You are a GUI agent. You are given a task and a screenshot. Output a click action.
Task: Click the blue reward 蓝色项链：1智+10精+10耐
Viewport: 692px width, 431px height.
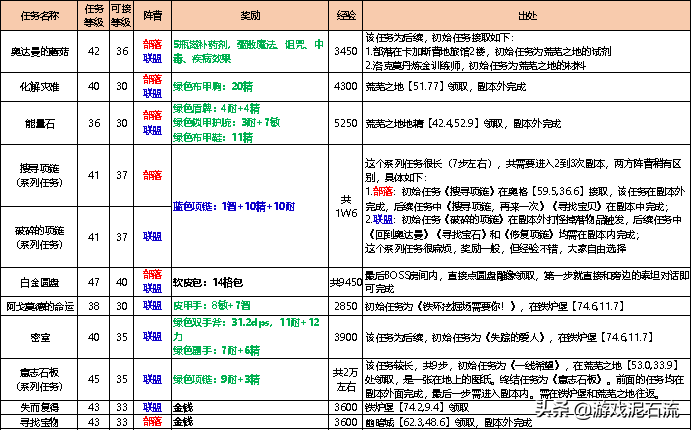[x=233, y=206]
